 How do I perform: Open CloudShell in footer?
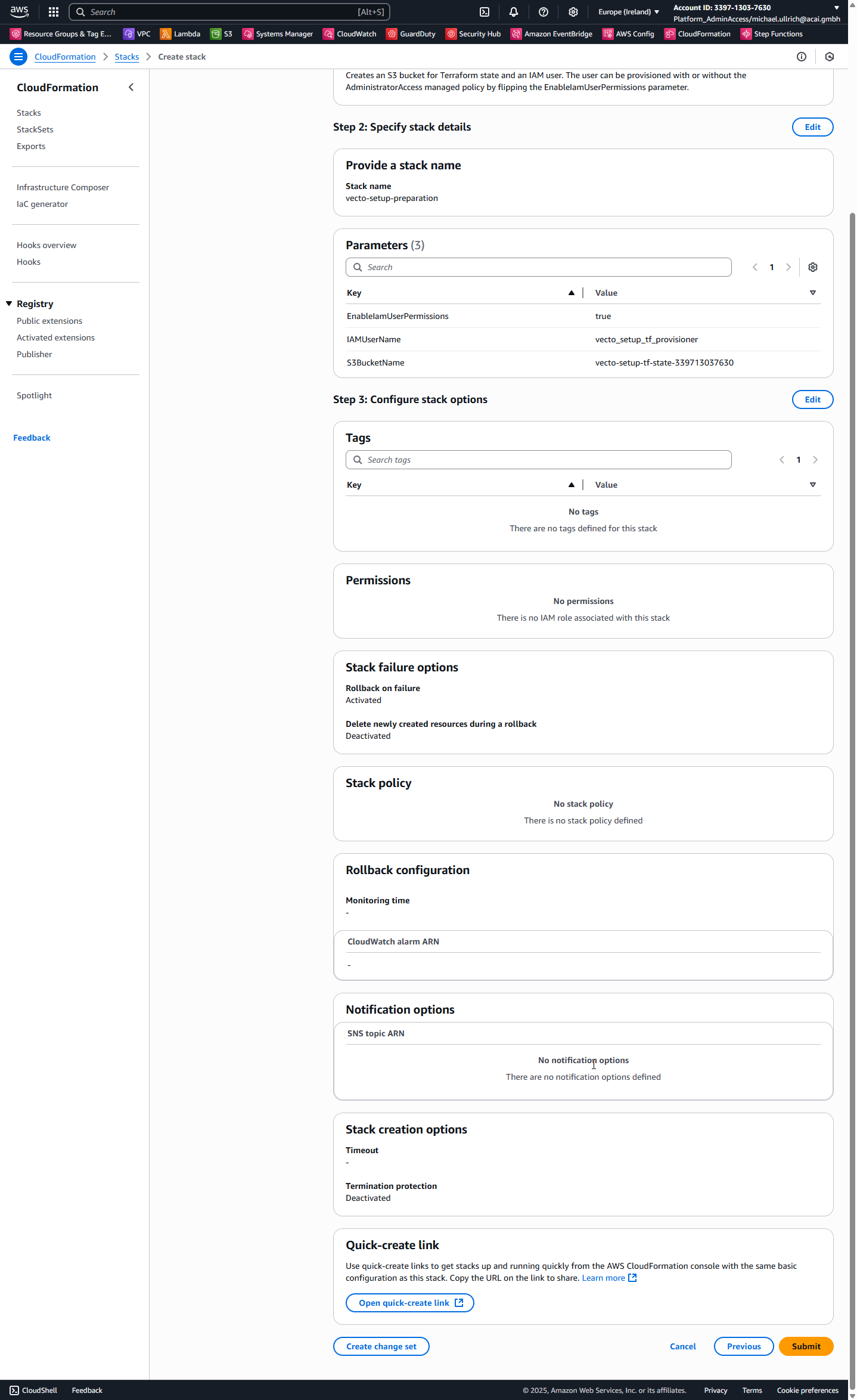point(33,1390)
